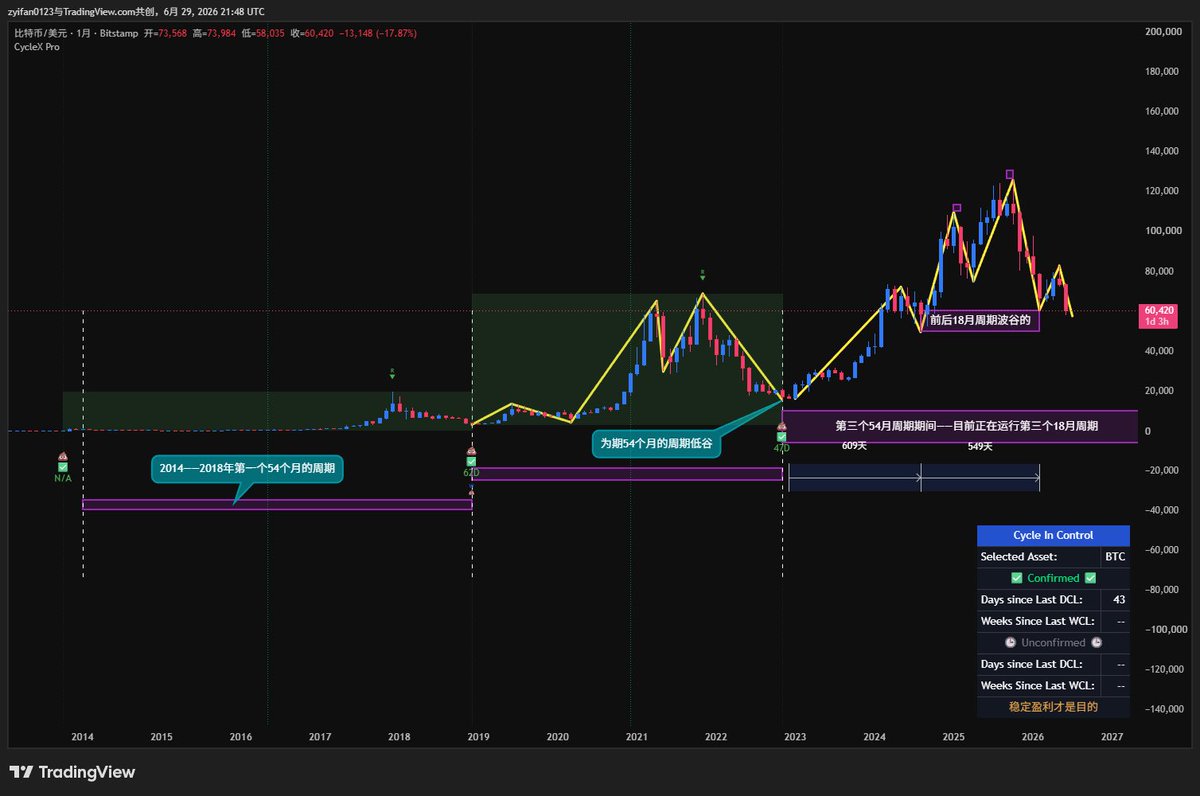
Task: Click green check marker above 61D label
Action: click(471, 461)
